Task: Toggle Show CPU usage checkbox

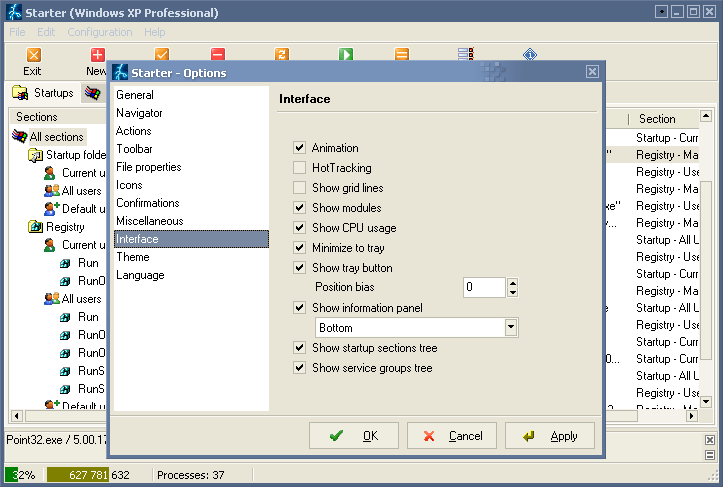Action: pos(300,227)
